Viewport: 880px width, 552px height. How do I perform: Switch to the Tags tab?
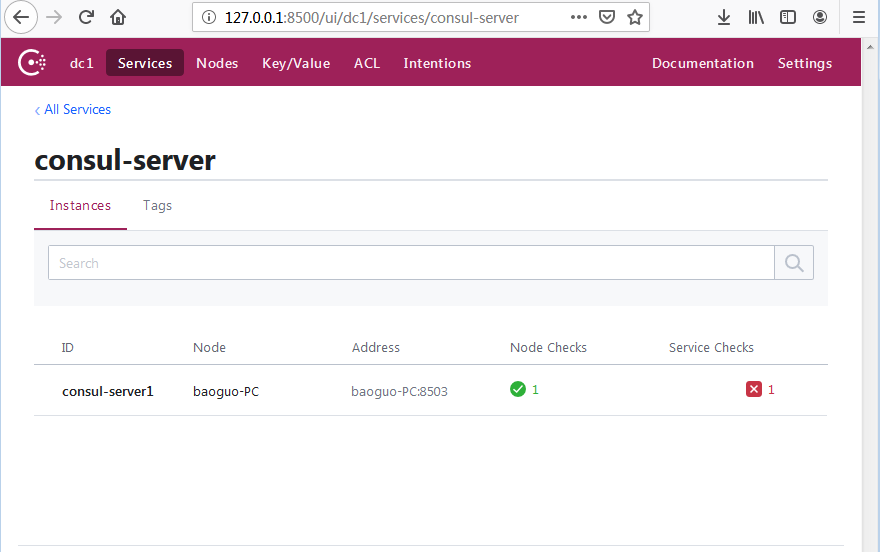(157, 205)
